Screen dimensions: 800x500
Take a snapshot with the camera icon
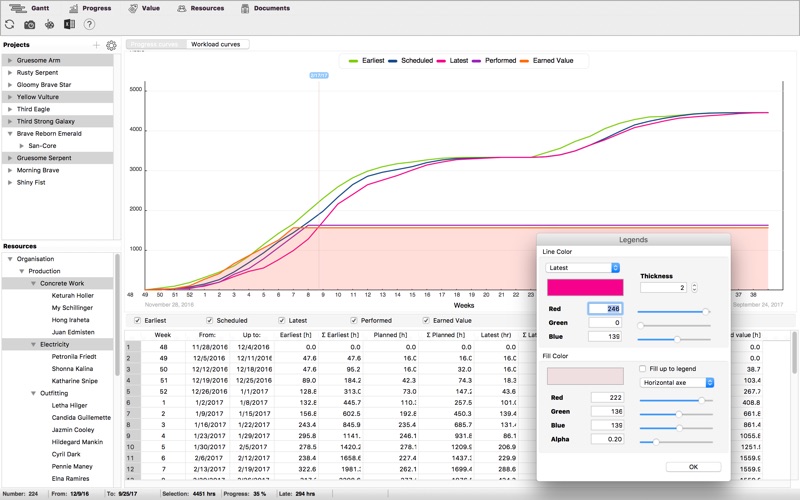[x=30, y=24]
